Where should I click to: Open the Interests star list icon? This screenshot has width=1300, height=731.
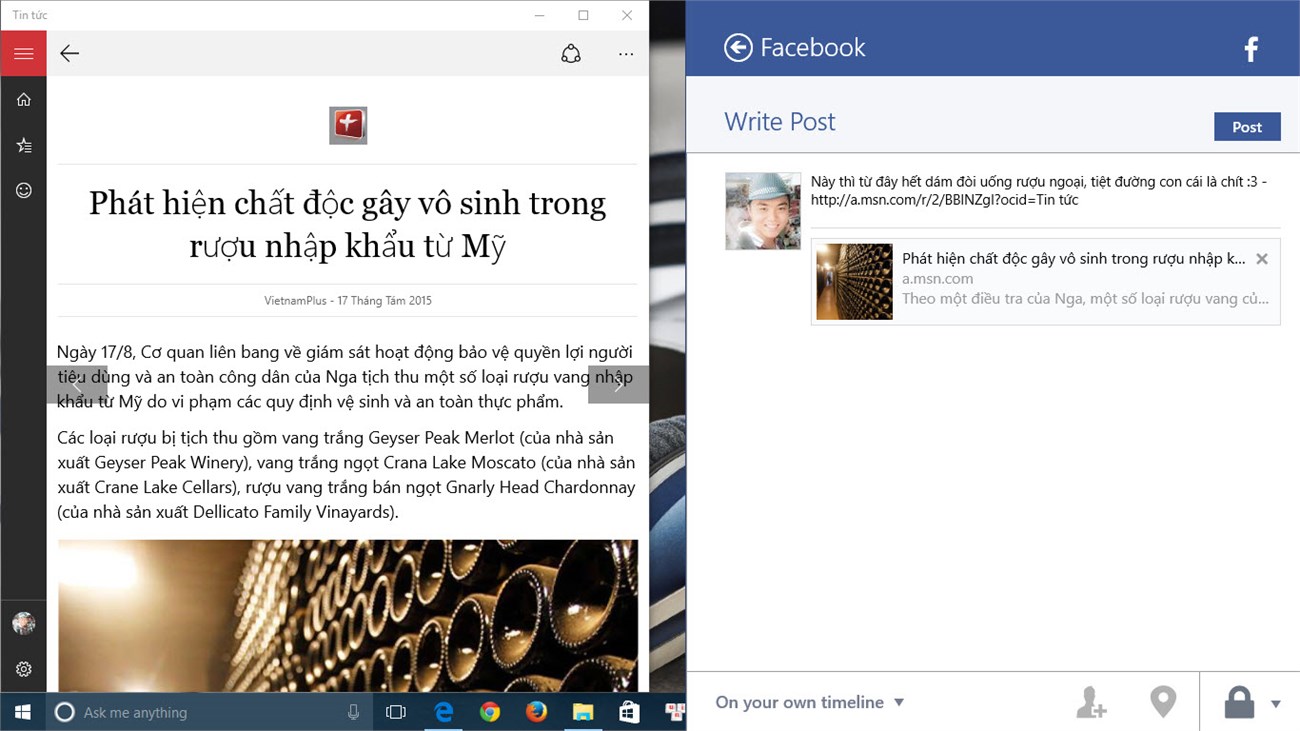click(x=24, y=145)
